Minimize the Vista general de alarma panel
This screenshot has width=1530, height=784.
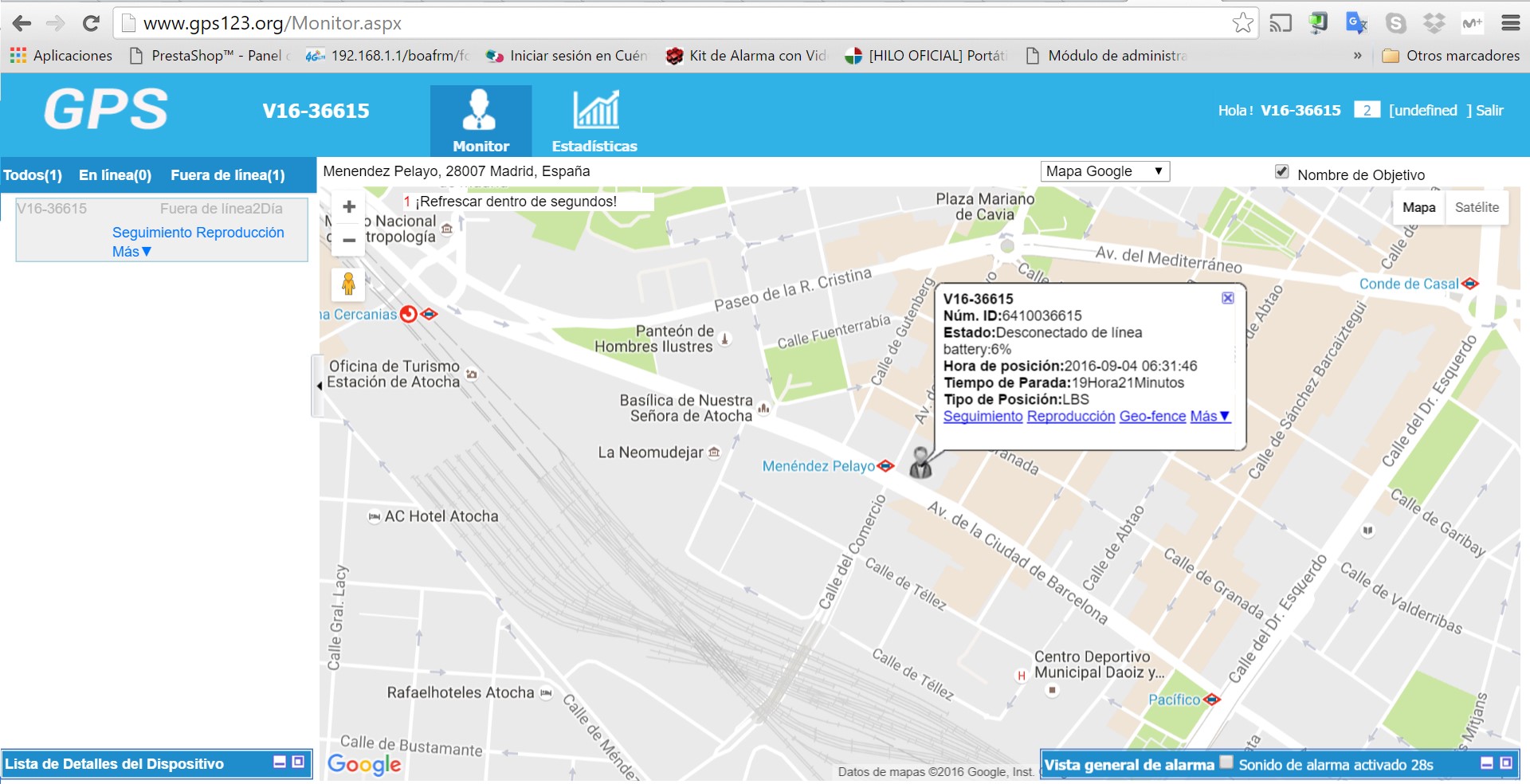click(x=1487, y=763)
